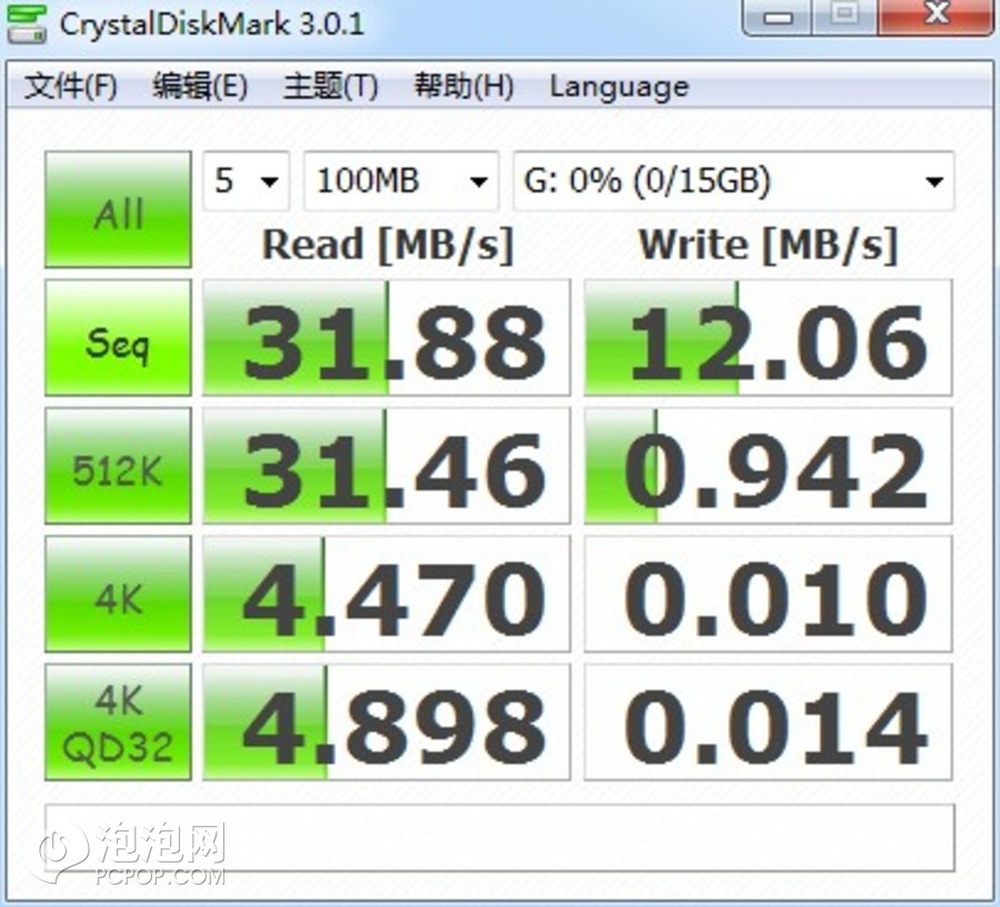Click the empty comment field at bottom
The width and height of the screenshot is (1000, 907).
click(x=500, y=837)
